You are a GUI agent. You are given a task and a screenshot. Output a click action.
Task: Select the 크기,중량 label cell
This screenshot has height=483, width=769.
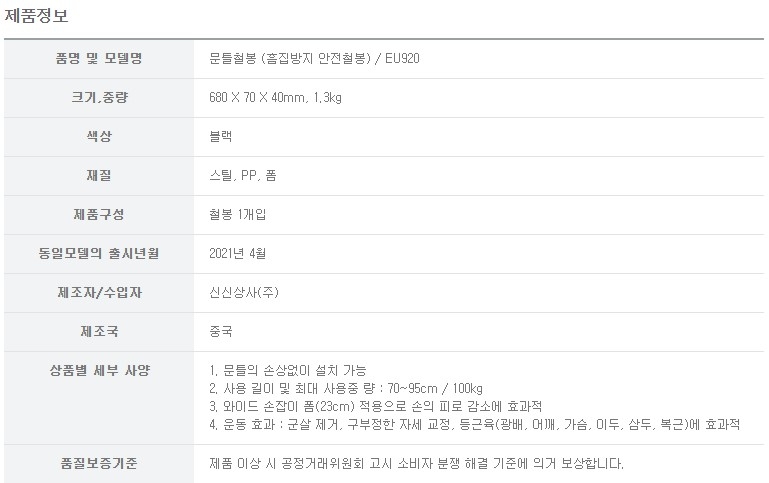(98, 97)
